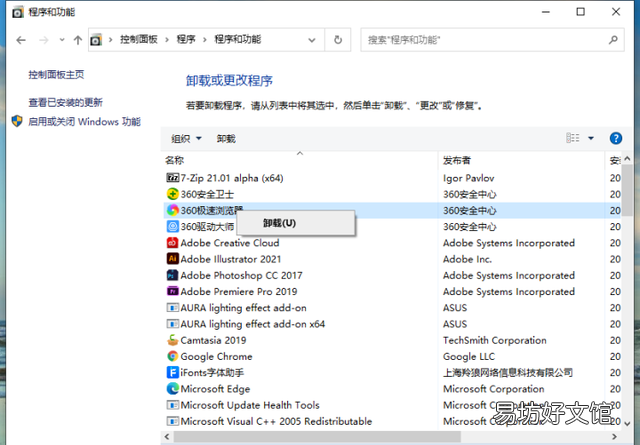Click the 控制面板 breadcrumb
The image size is (640, 445).
click(138, 40)
